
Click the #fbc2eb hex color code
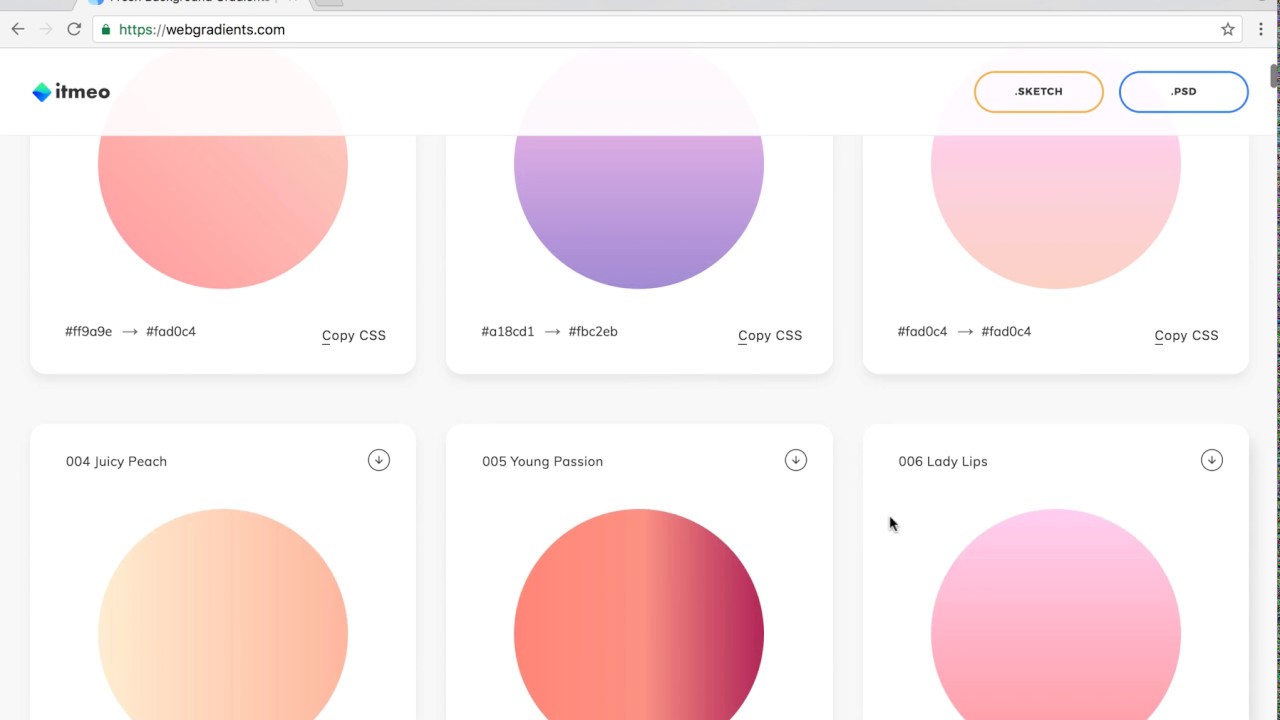[x=593, y=331]
